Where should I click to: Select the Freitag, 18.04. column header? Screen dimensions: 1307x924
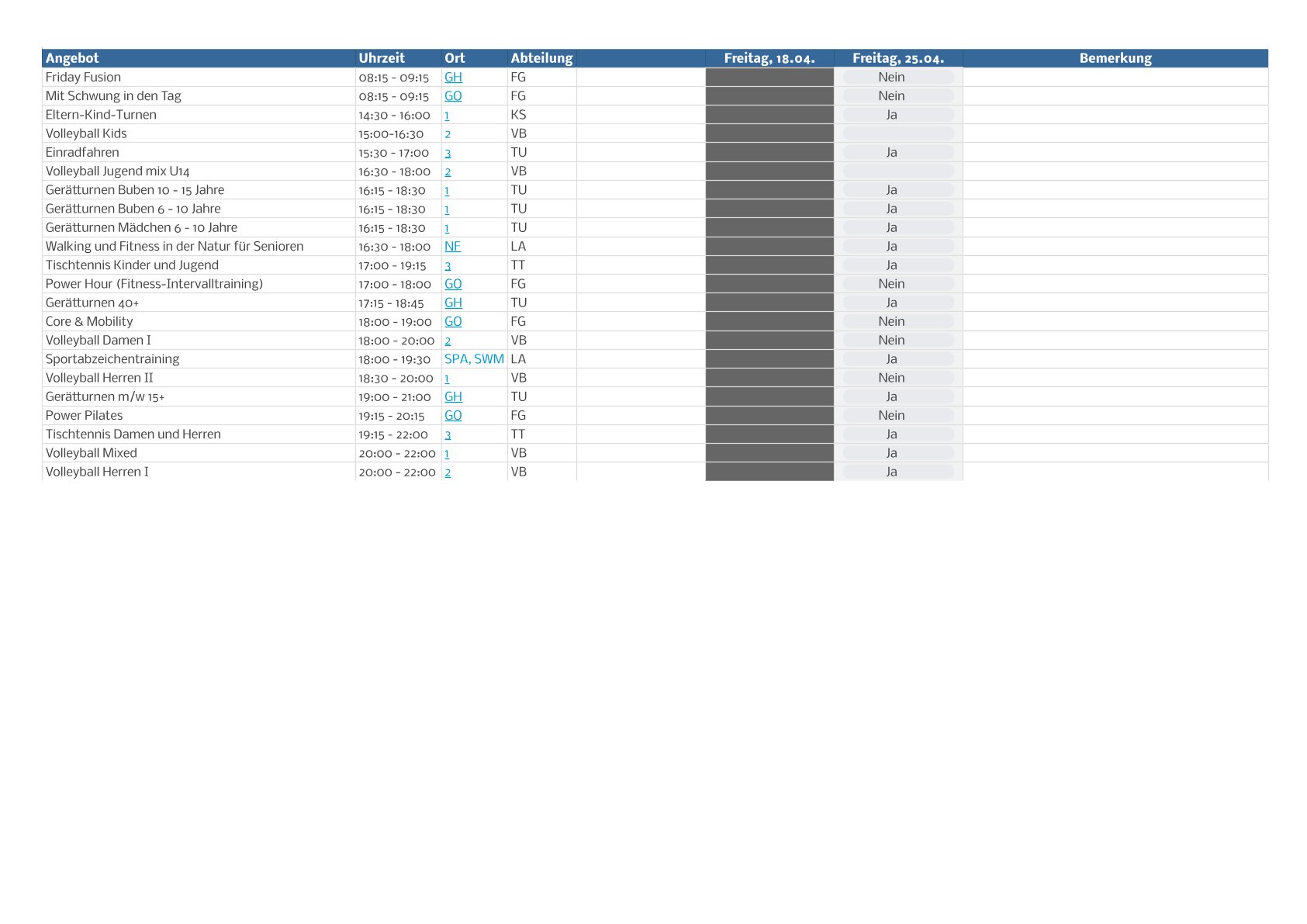coord(769,58)
